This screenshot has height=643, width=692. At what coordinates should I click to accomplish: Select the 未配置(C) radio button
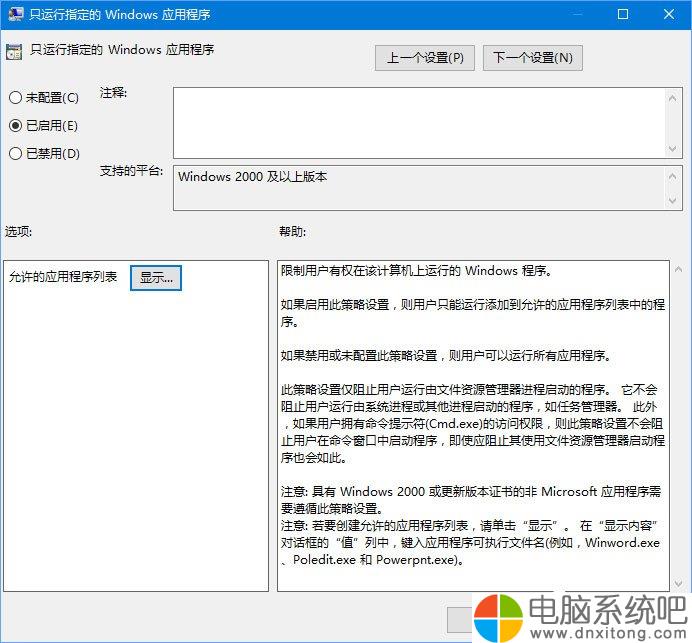(15, 98)
